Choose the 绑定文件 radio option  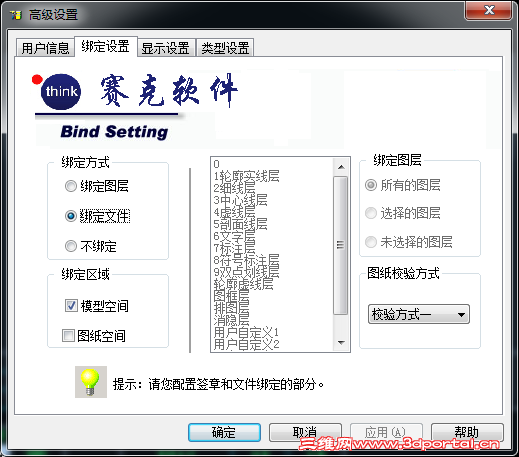point(97,216)
